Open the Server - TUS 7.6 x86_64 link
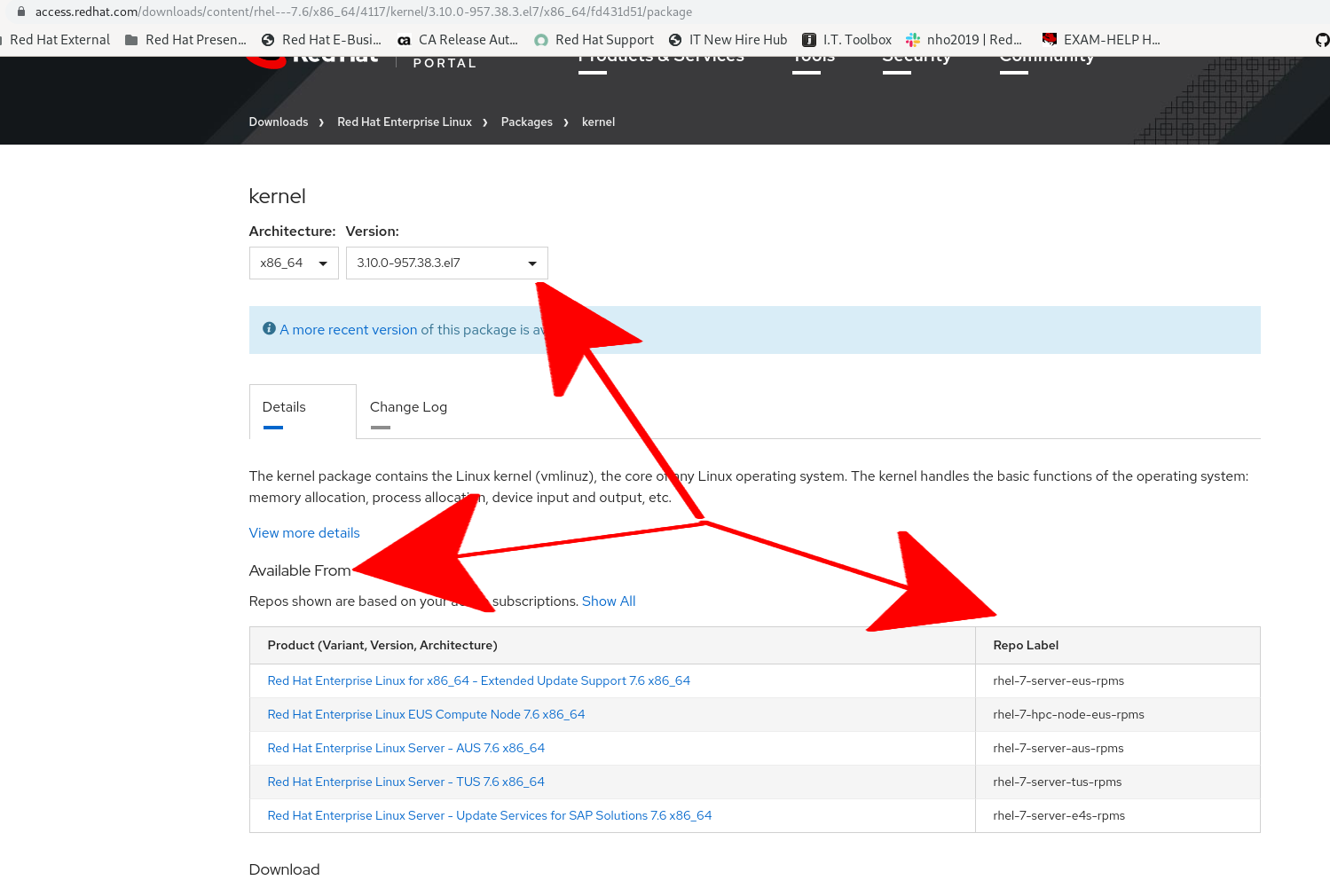The image size is (1330, 896). (x=405, y=782)
